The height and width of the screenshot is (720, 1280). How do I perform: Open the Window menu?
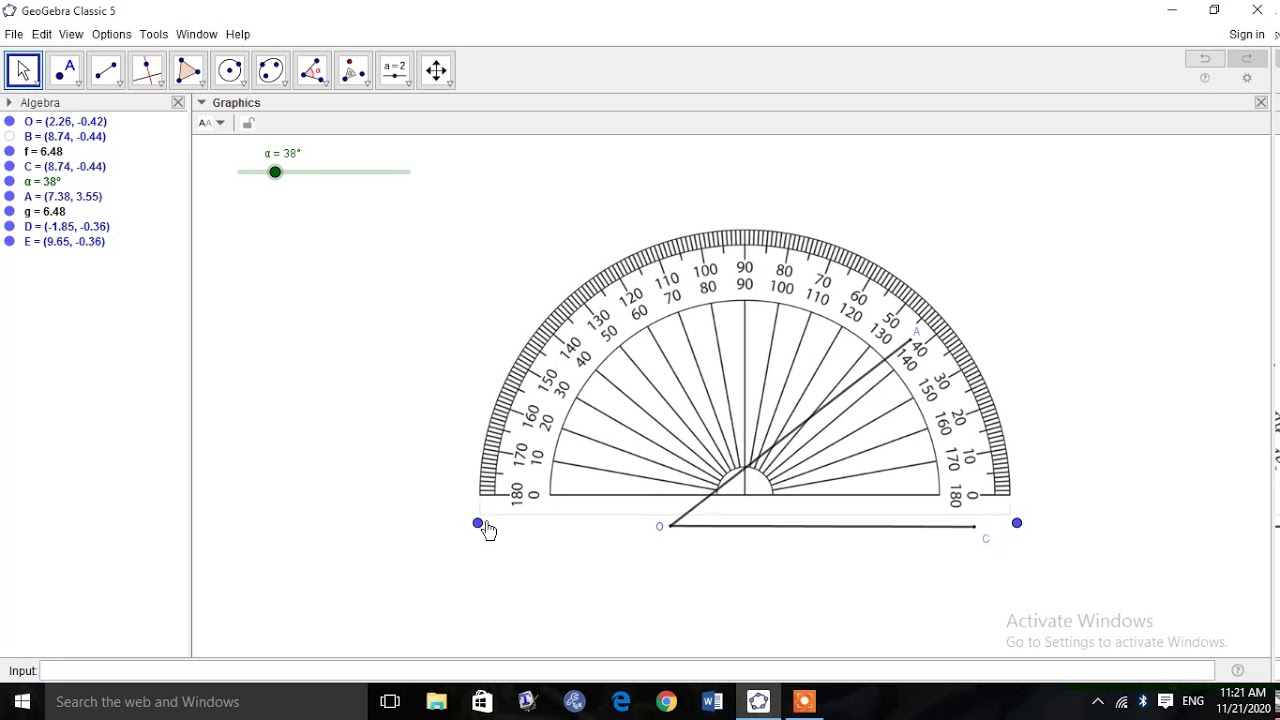coord(196,34)
